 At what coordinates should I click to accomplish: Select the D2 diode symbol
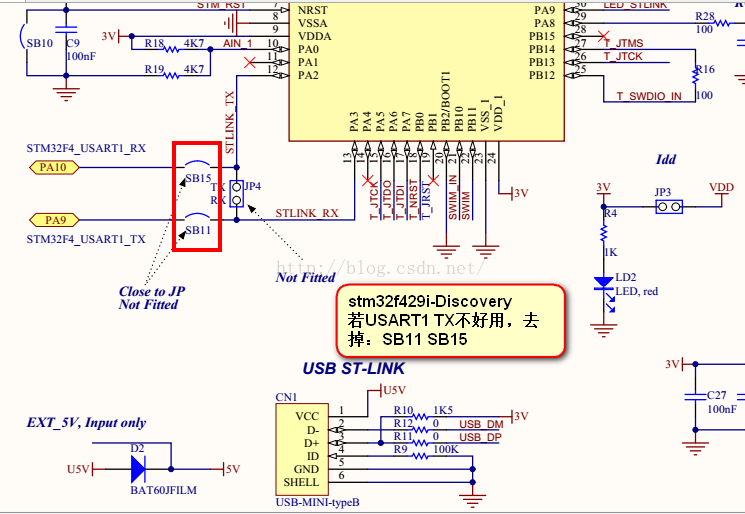(x=138, y=469)
